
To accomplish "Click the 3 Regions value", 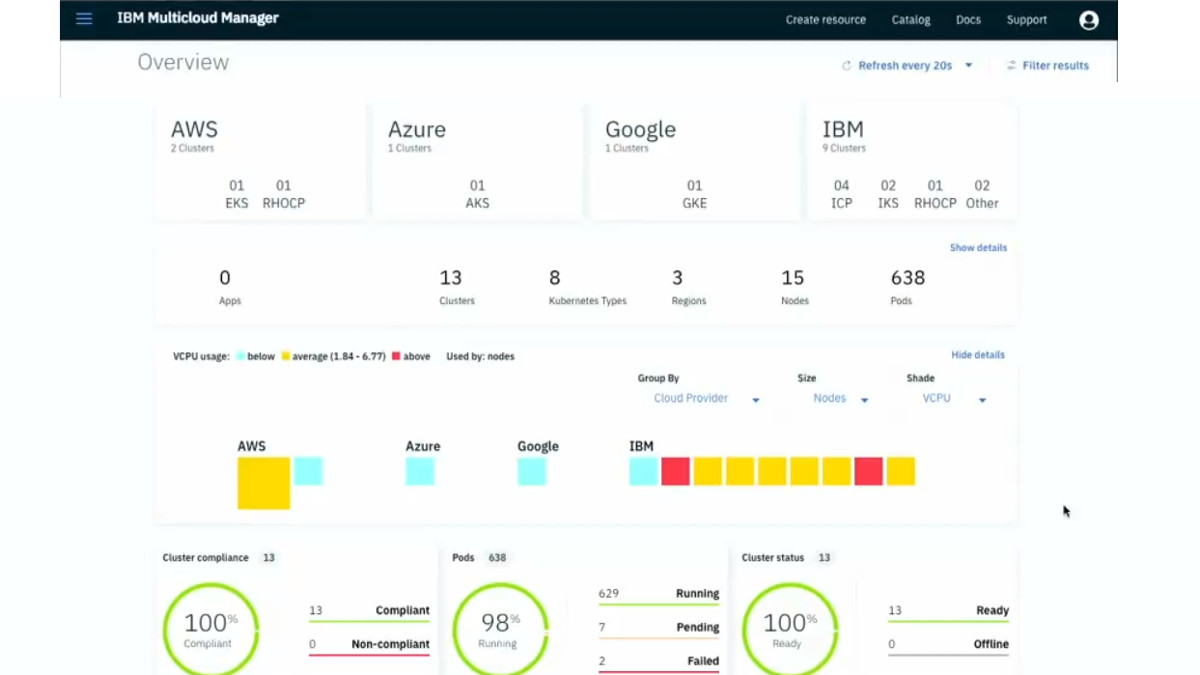I will (x=689, y=287).
